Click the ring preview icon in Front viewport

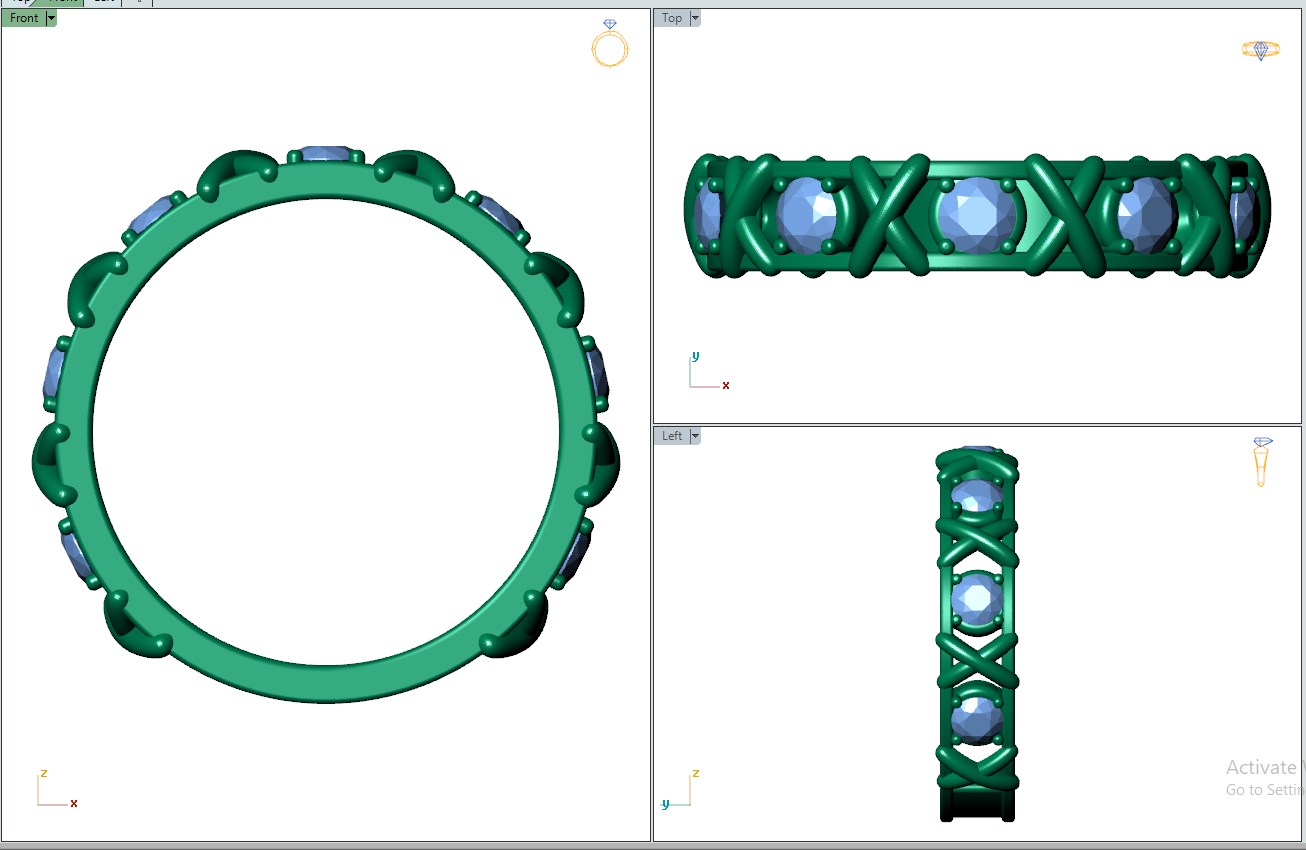pos(610,43)
